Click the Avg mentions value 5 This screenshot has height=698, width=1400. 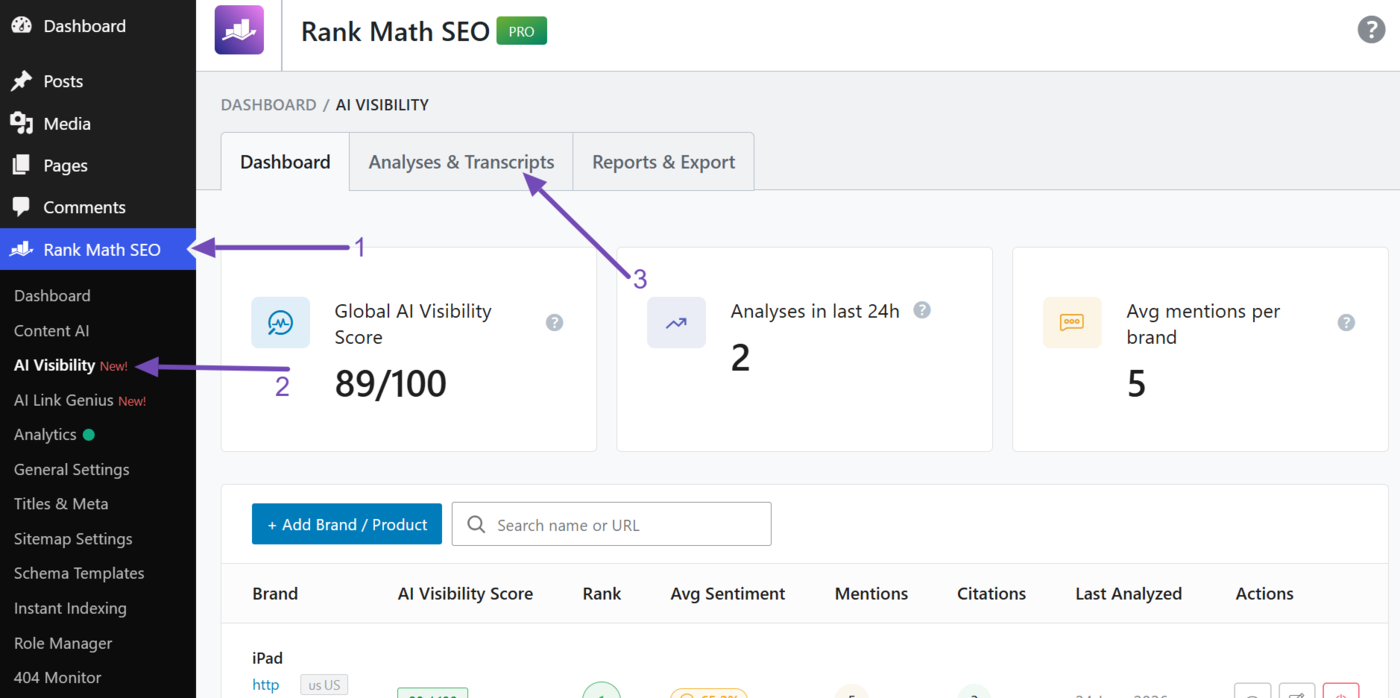click(x=1136, y=384)
